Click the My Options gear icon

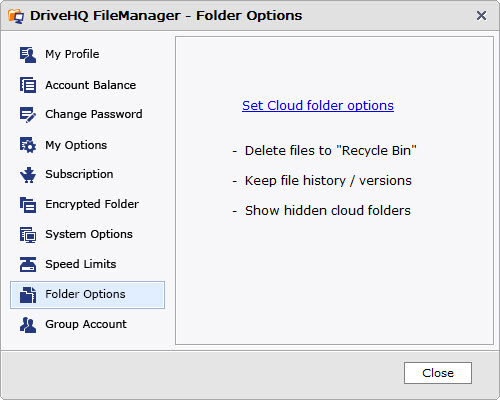28,145
